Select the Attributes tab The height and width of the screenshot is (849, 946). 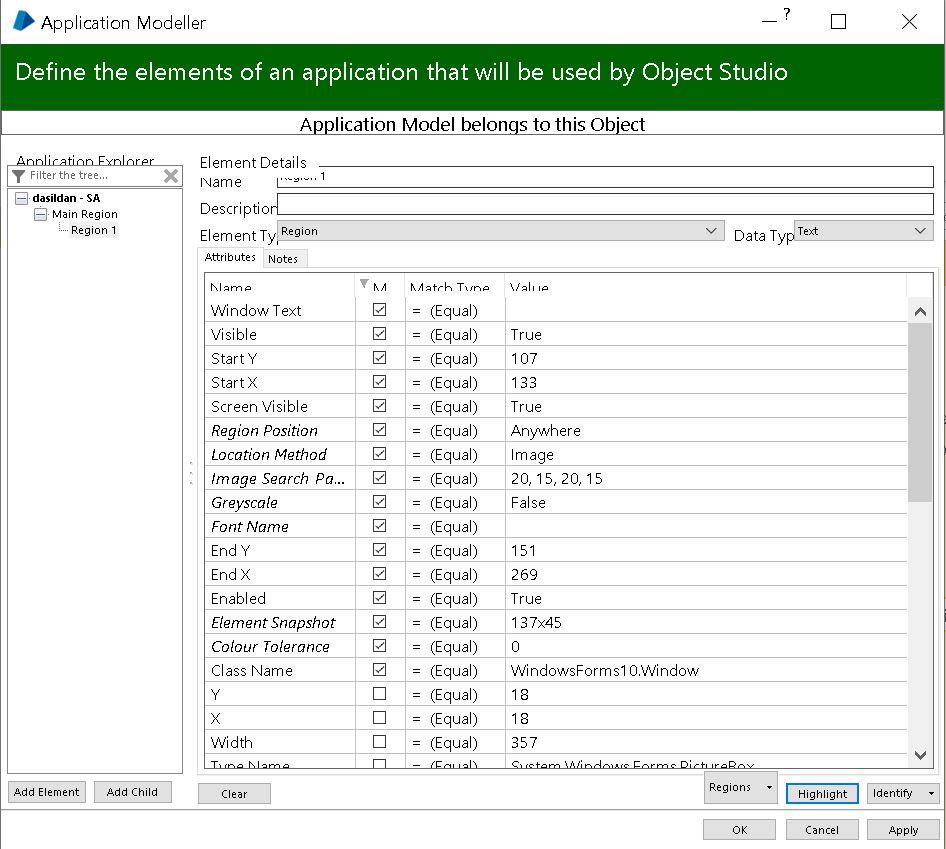[x=230, y=258]
